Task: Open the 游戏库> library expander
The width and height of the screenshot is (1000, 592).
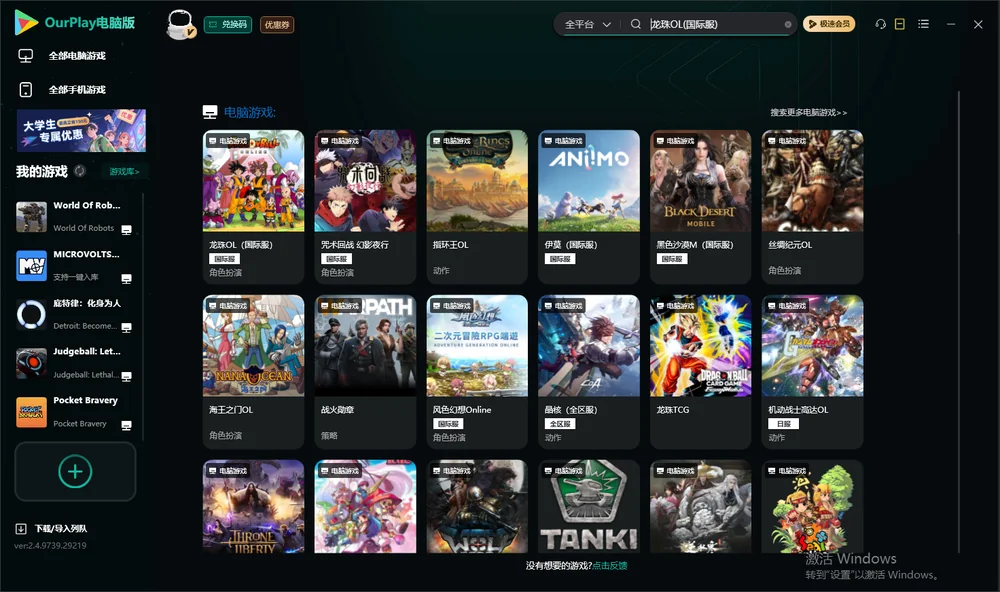Action: (124, 171)
